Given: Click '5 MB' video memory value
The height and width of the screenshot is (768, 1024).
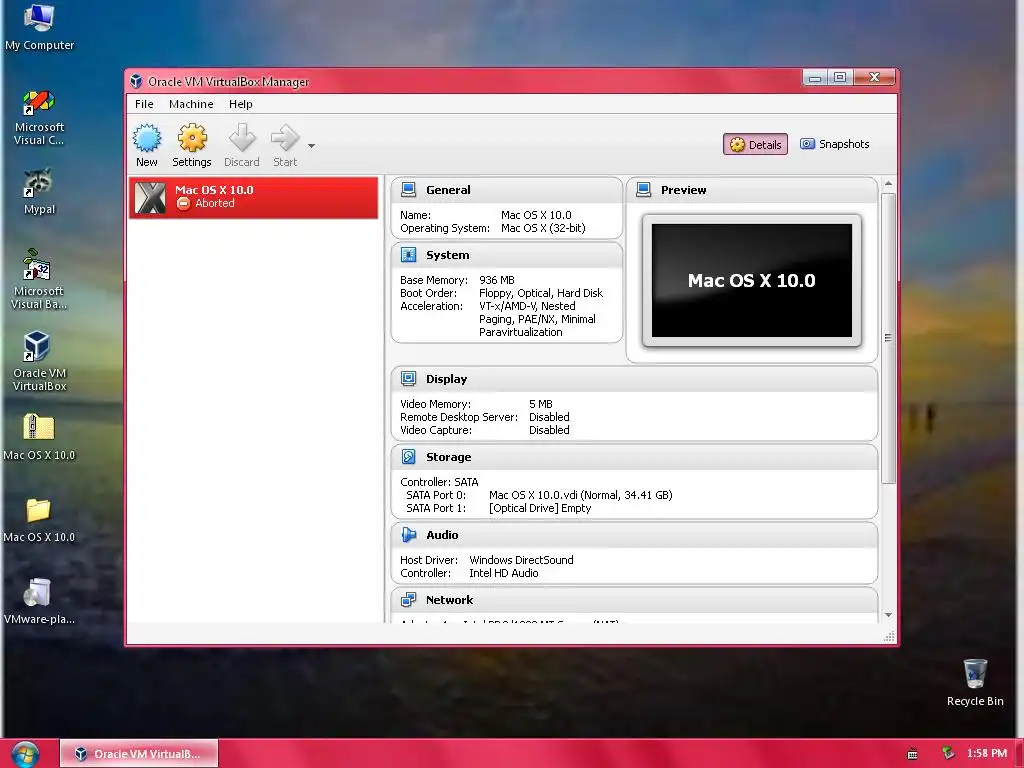Looking at the screenshot, I should pyautogui.click(x=541, y=404).
